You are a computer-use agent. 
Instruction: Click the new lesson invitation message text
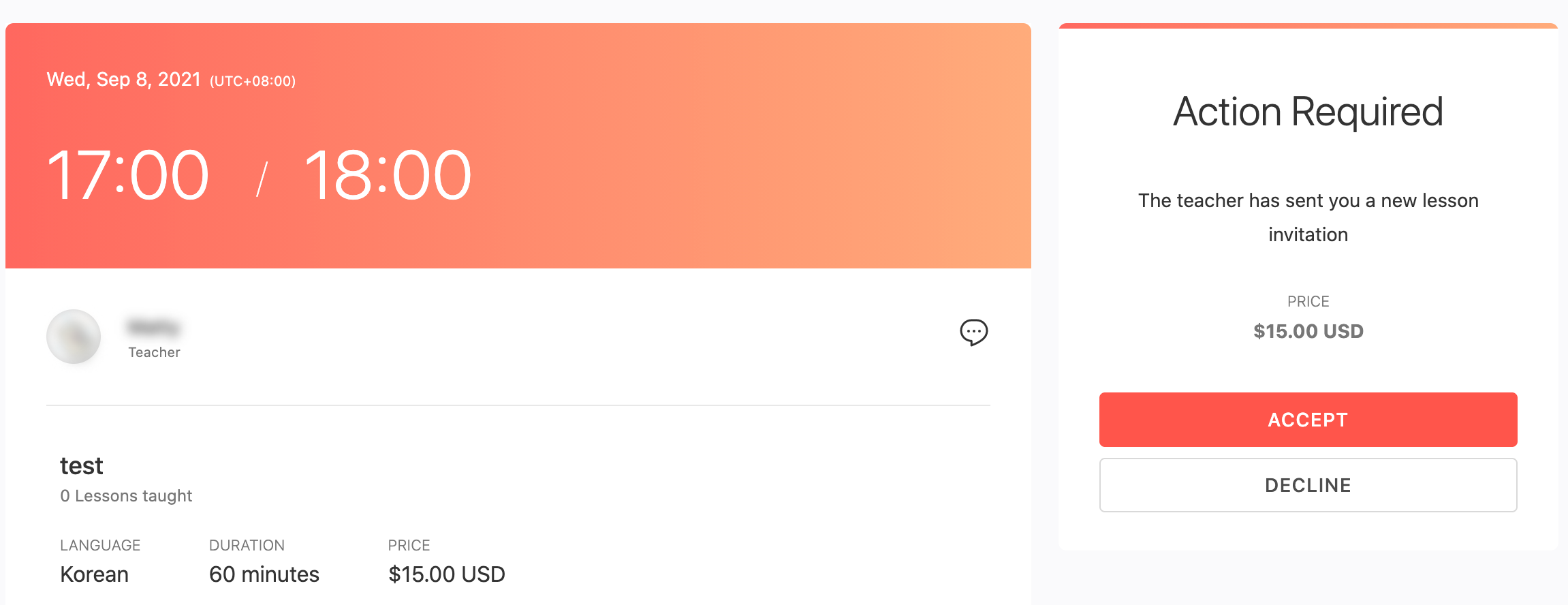click(1308, 217)
